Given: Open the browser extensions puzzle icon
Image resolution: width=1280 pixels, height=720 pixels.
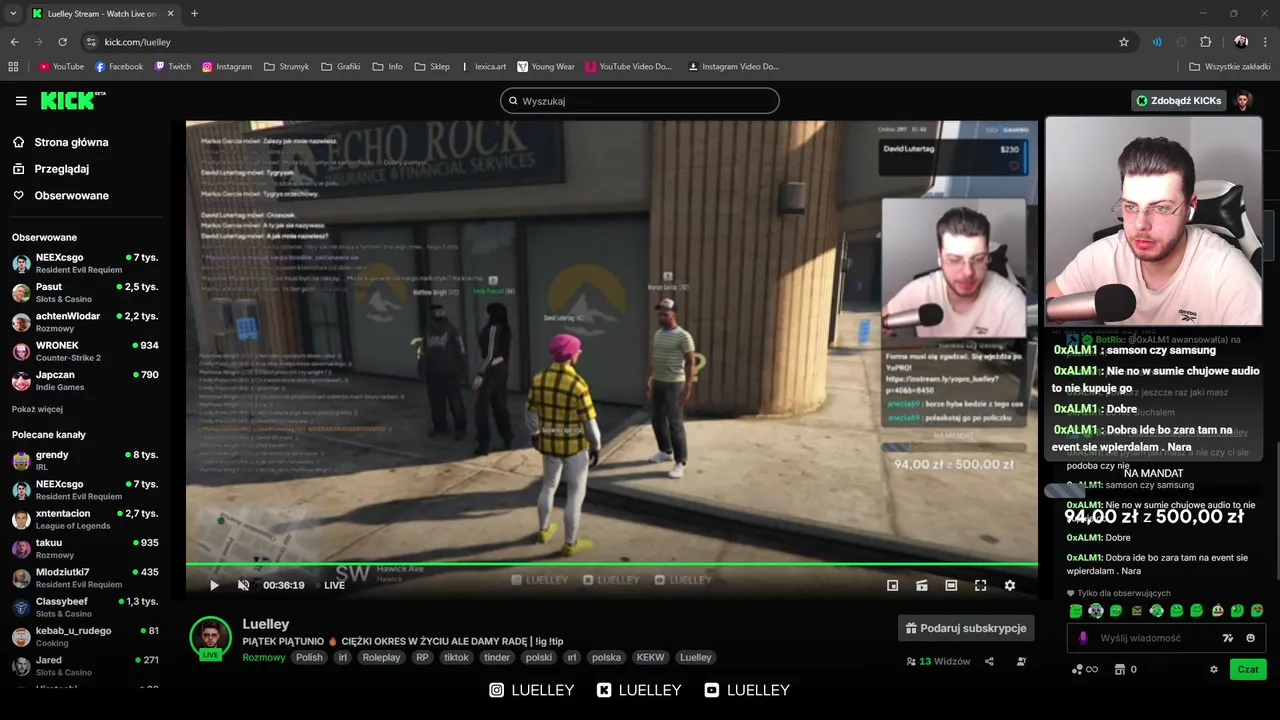Looking at the screenshot, I should (x=1206, y=42).
